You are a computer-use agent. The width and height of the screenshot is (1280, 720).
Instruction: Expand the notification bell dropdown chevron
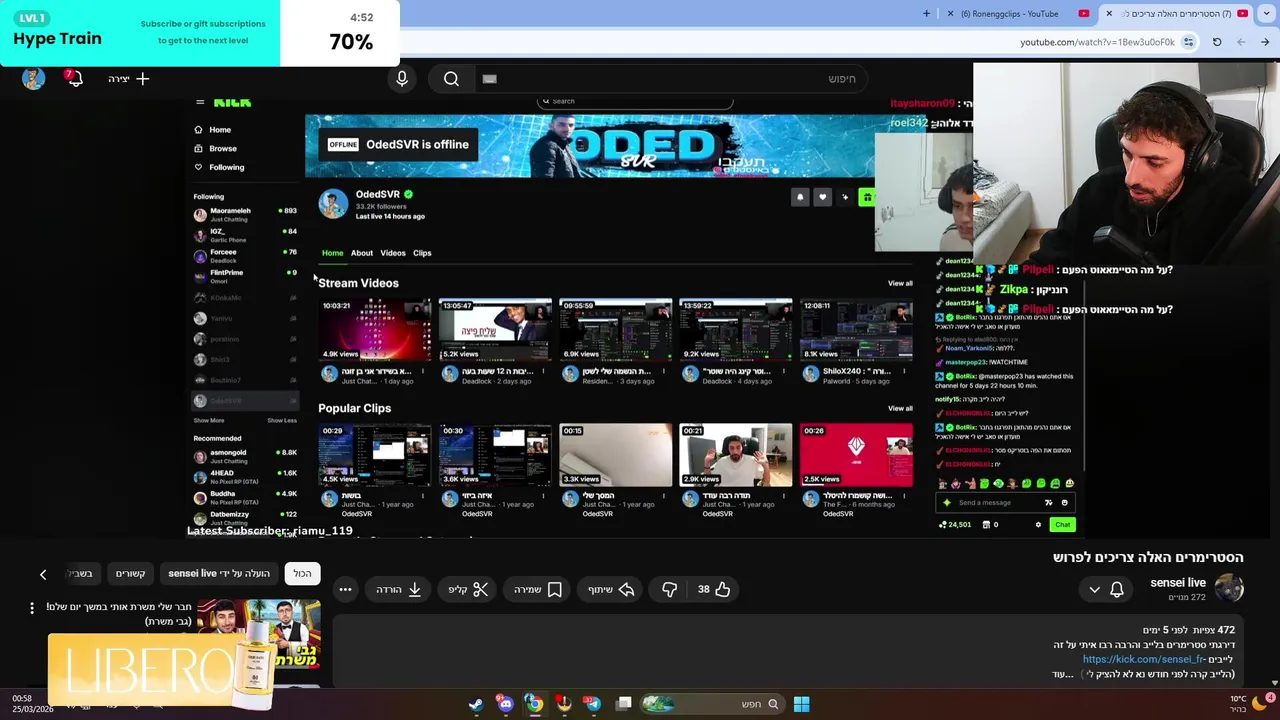point(1094,590)
